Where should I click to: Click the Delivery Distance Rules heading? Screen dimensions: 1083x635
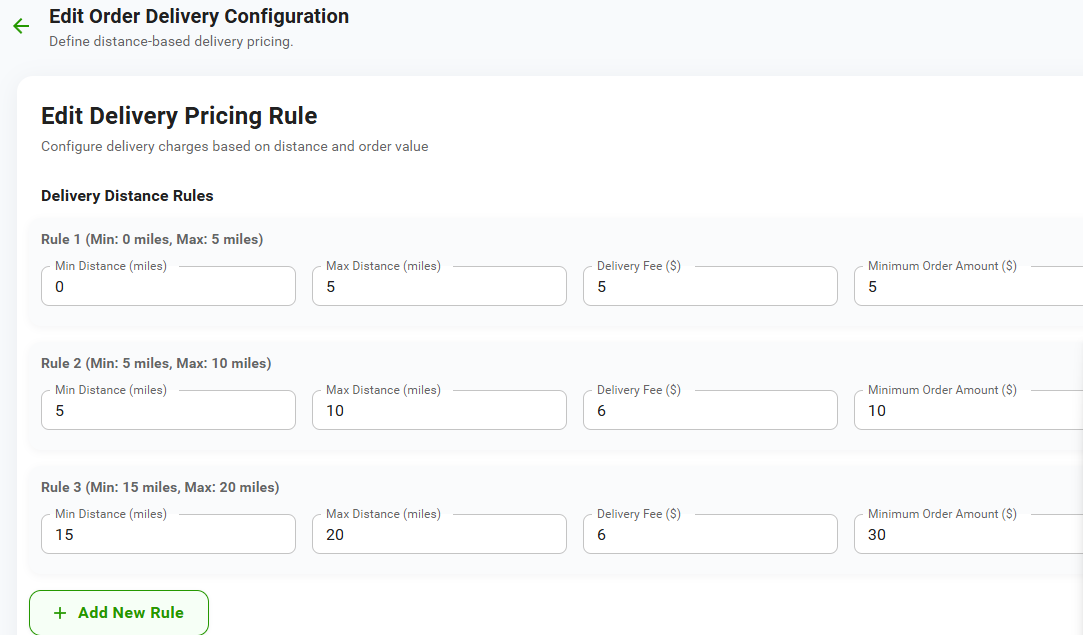coord(127,196)
